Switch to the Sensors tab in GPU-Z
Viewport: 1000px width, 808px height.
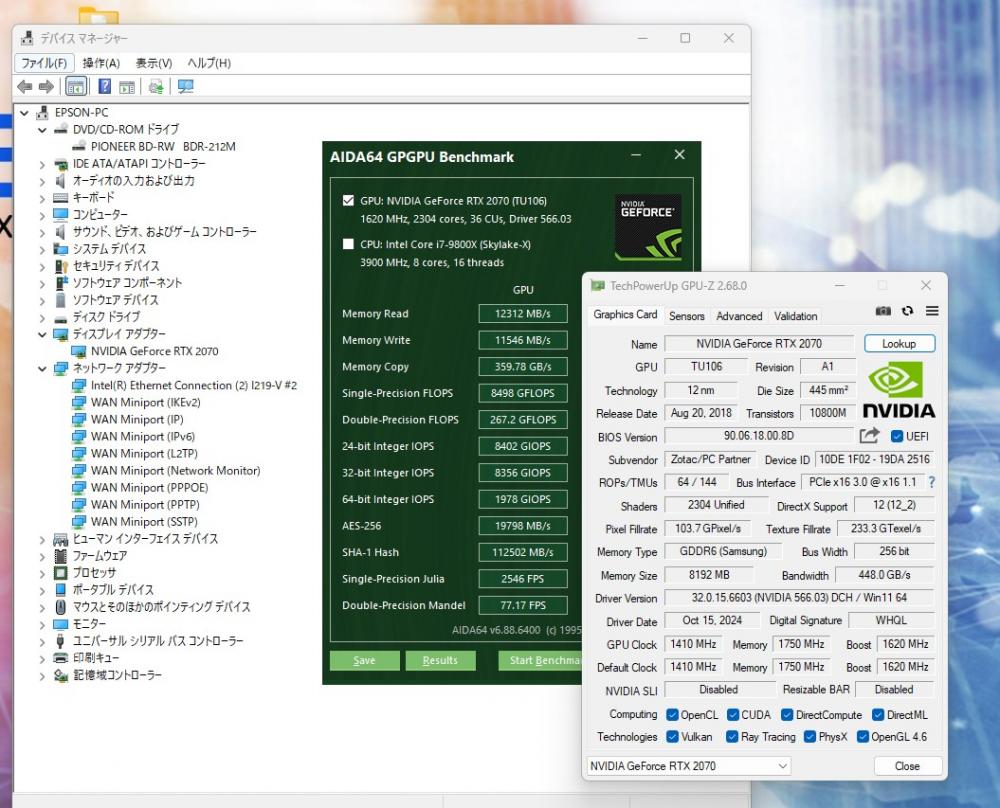(x=687, y=316)
